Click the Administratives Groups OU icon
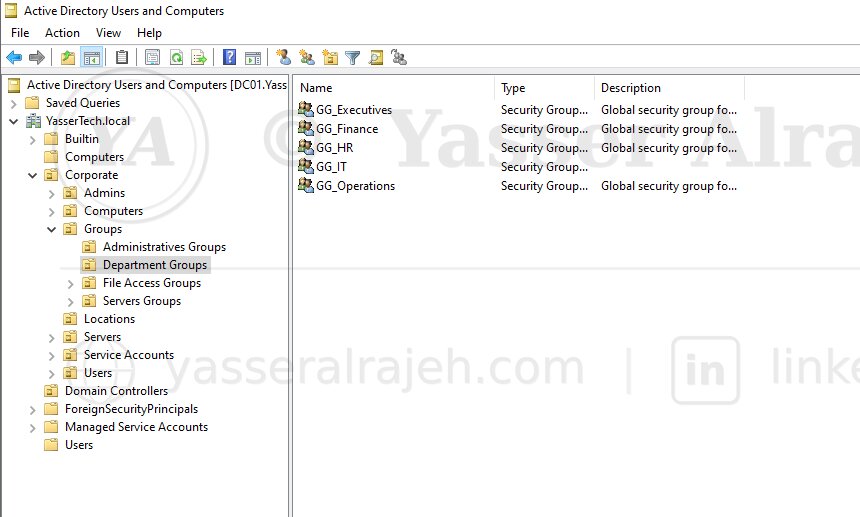 [89, 247]
